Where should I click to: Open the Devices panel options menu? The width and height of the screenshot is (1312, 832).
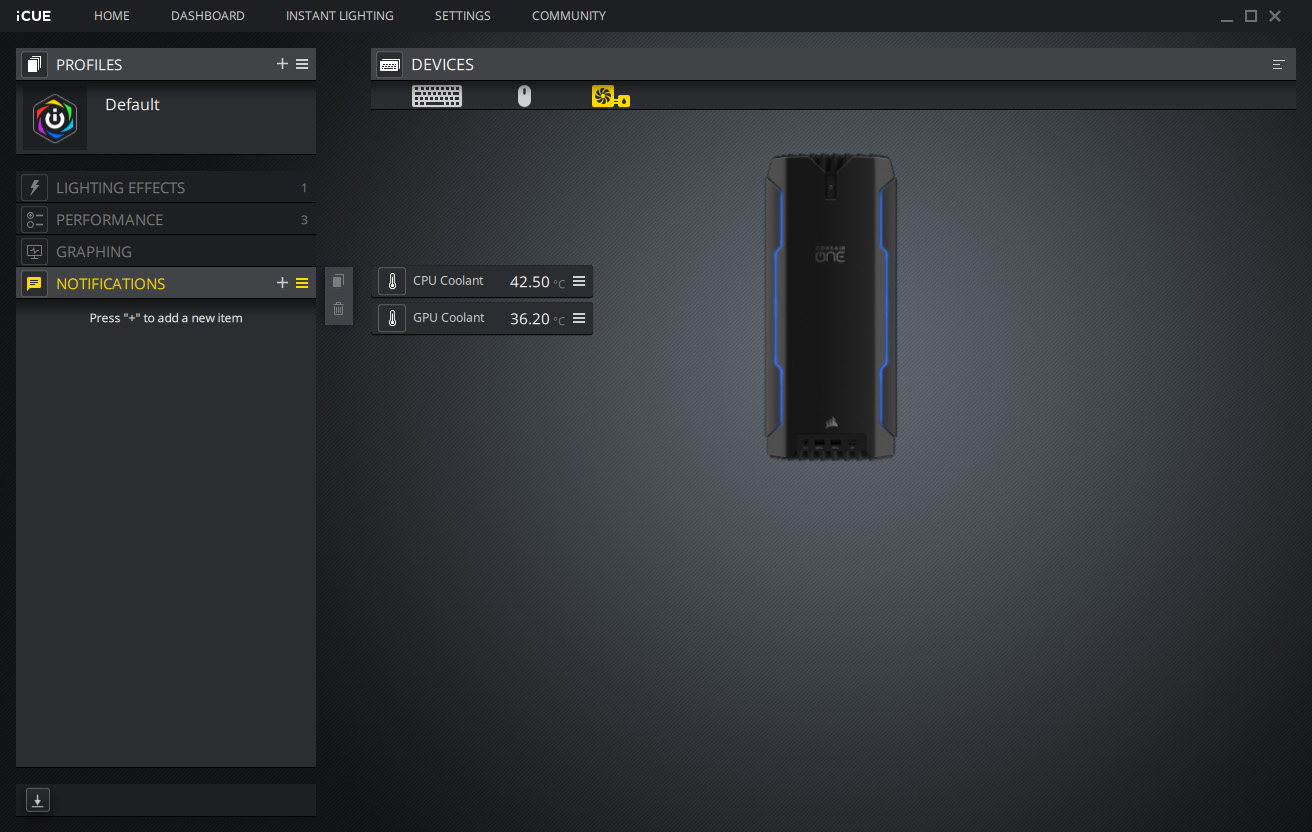click(x=1278, y=64)
